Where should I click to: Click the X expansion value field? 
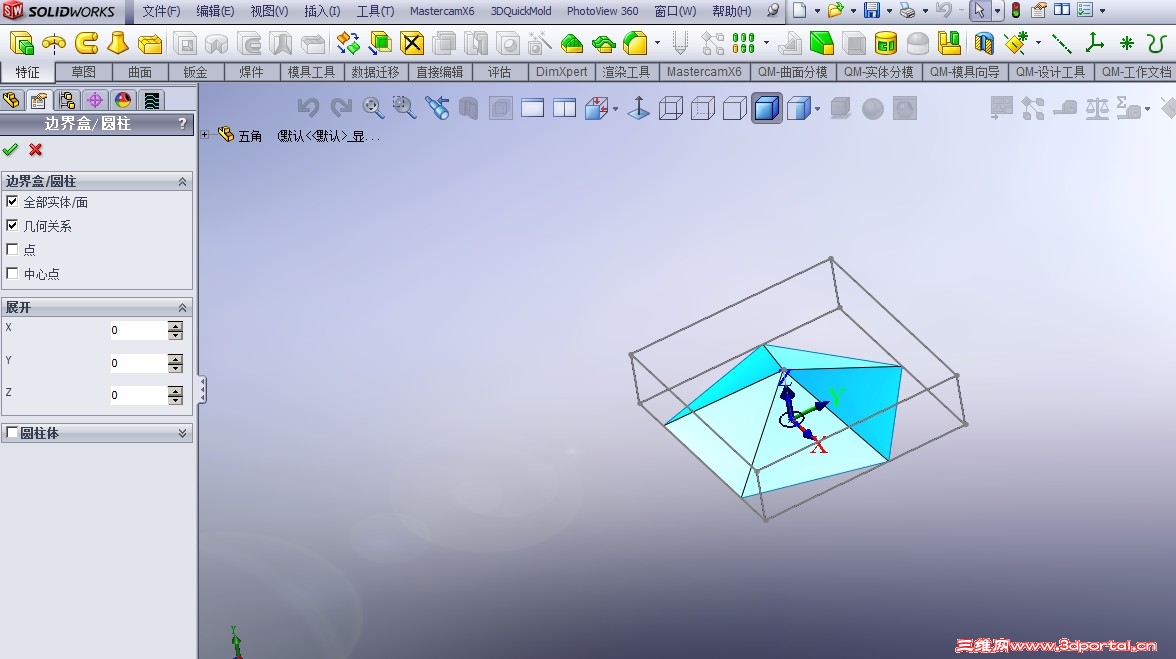point(138,330)
